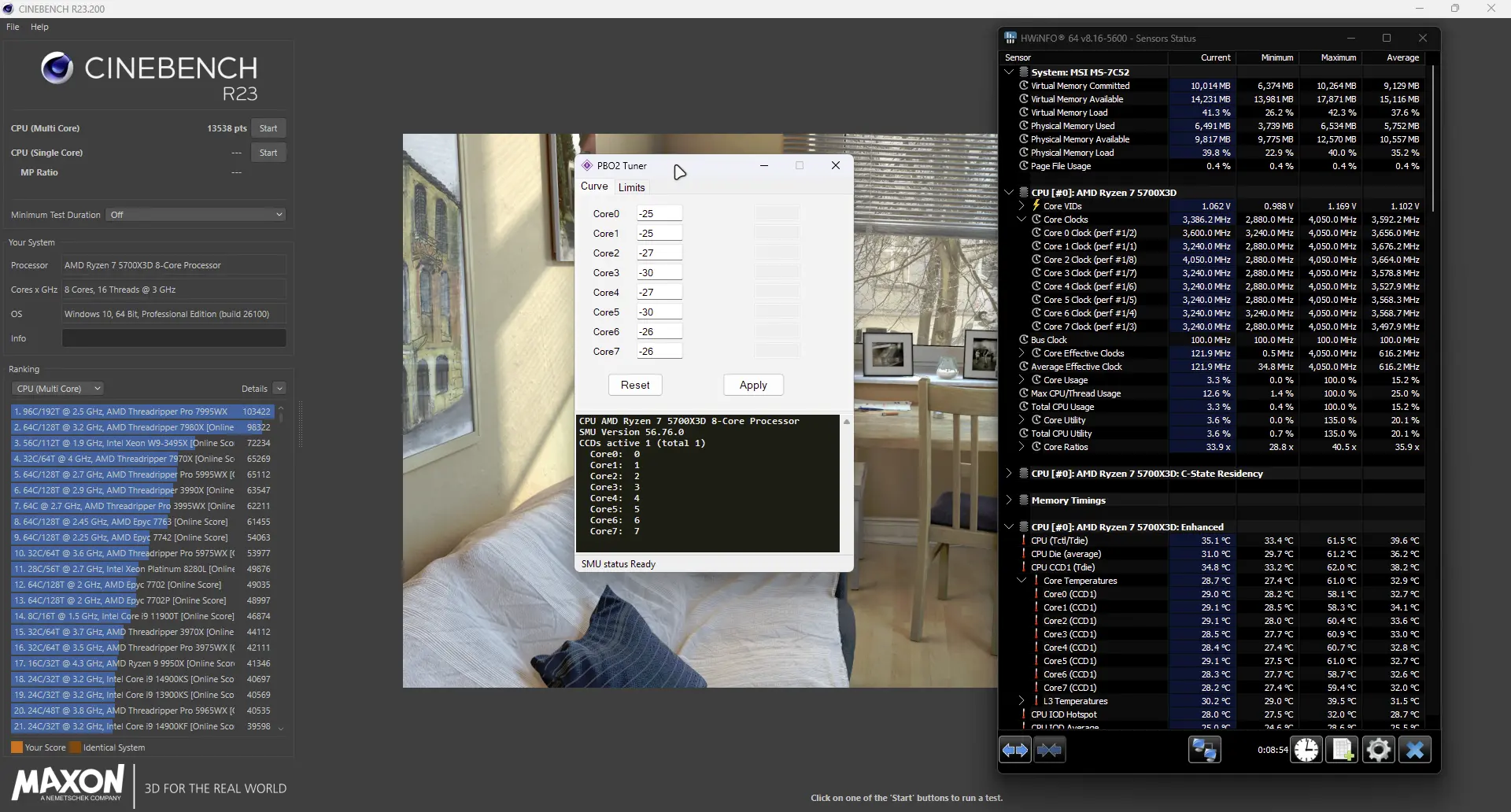The image size is (1511, 812).
Task: Click the Cinebench logo sphere icon
Action: tap(57, 68)
